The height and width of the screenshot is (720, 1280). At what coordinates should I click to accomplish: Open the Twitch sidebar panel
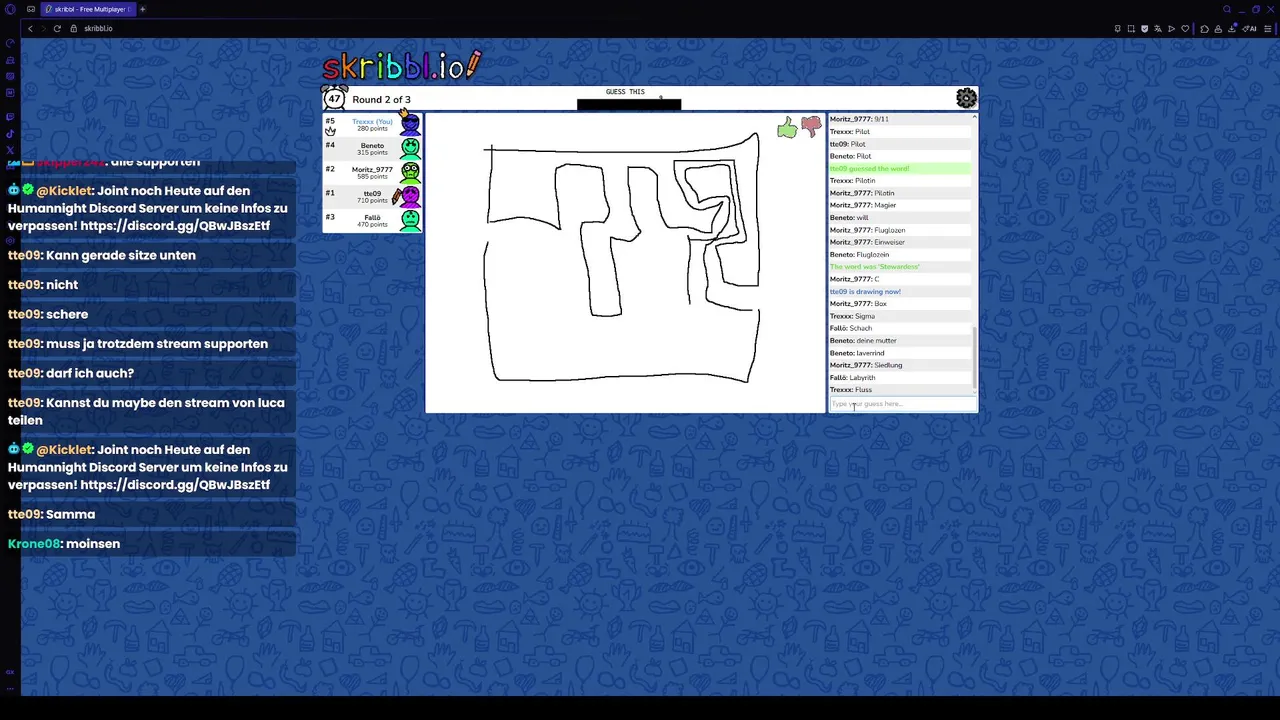10,118
